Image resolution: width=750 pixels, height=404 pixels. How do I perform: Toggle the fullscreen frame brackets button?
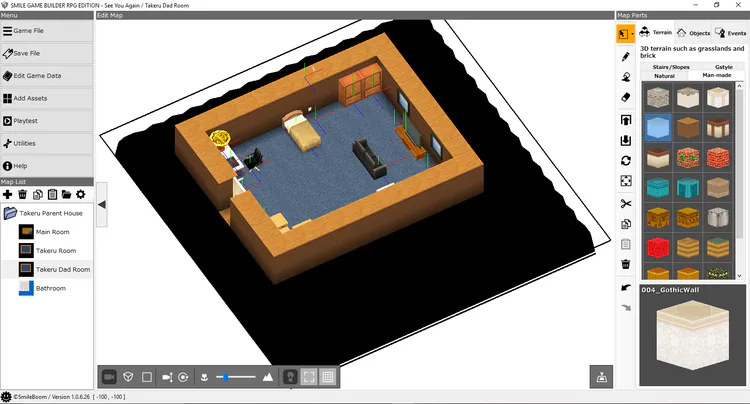coord(309,377)
